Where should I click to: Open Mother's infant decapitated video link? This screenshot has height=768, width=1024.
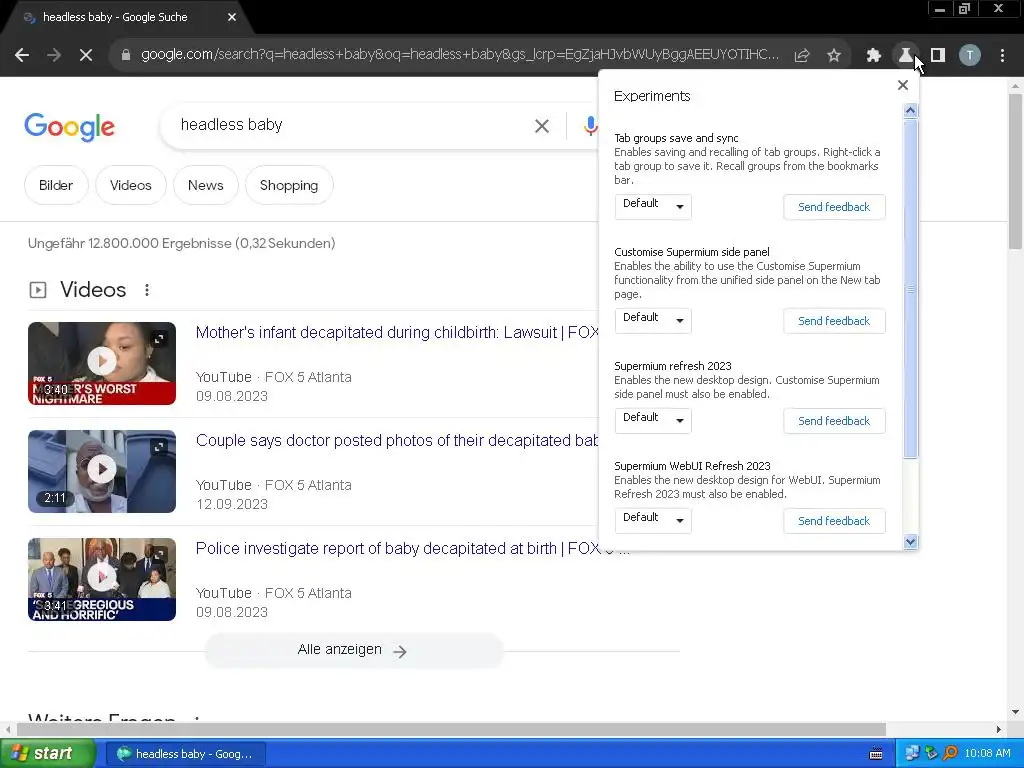[x=396, y=332]
